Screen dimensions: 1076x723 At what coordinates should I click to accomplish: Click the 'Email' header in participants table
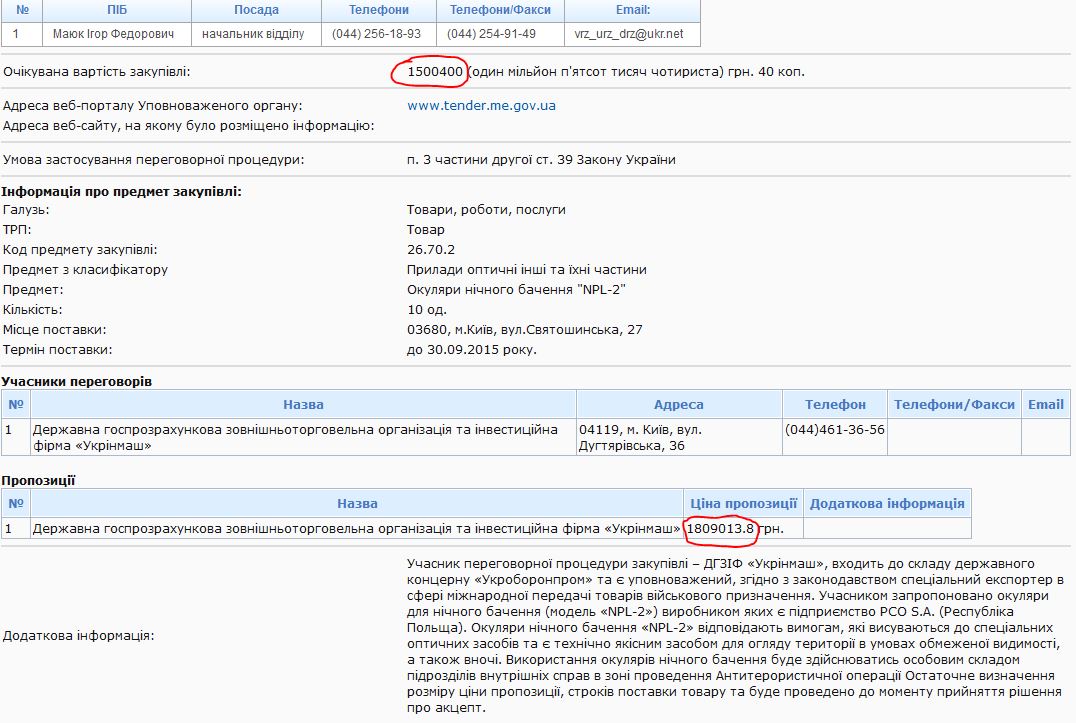tap(1045, 405)
